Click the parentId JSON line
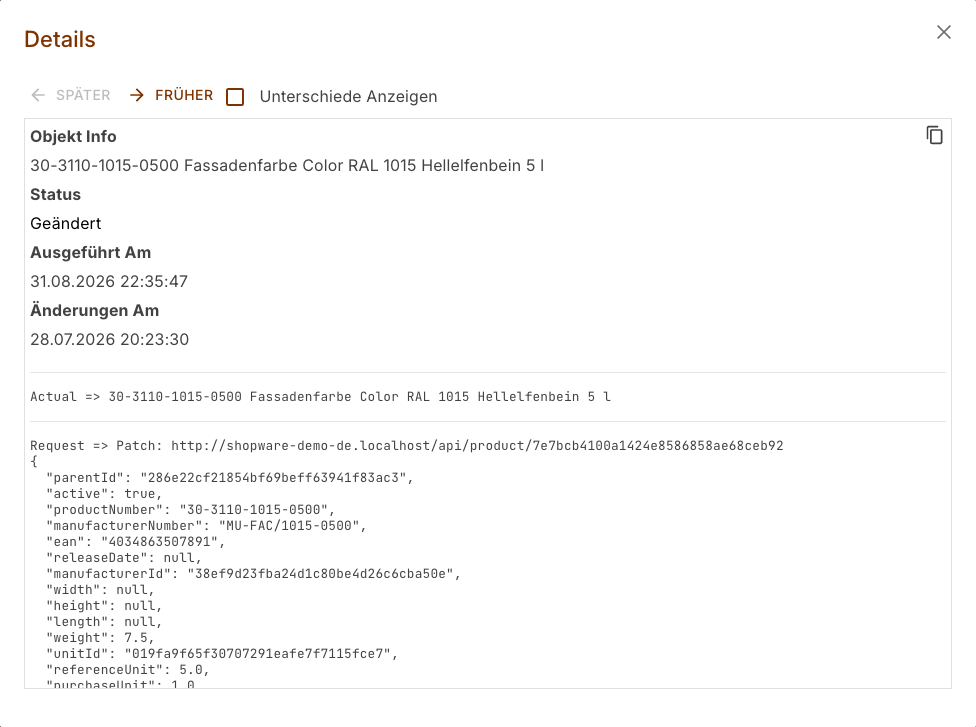Screen dimensions: 976x727 point(230,477)
